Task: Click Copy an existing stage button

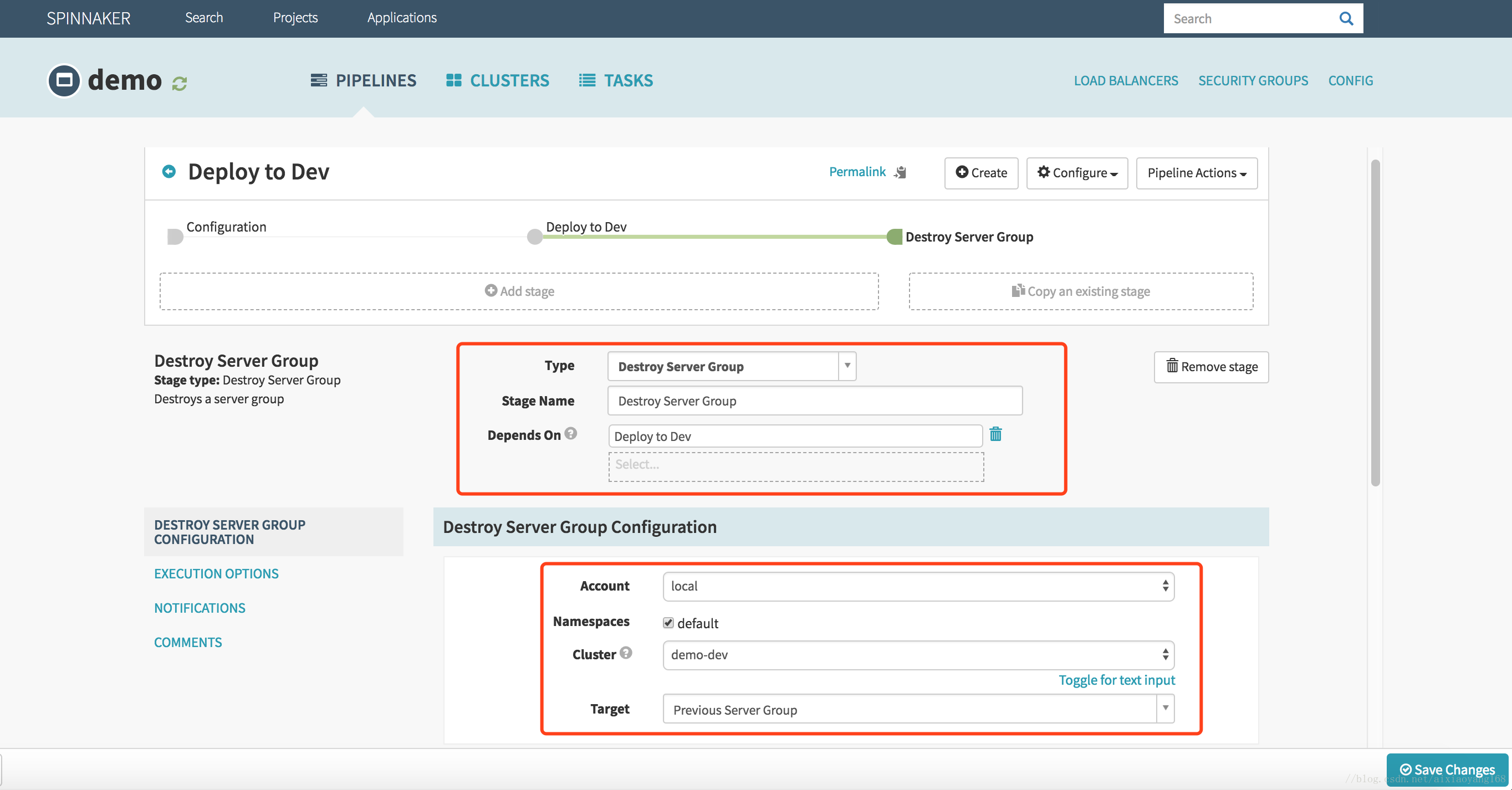Action: pos(1081,291)
